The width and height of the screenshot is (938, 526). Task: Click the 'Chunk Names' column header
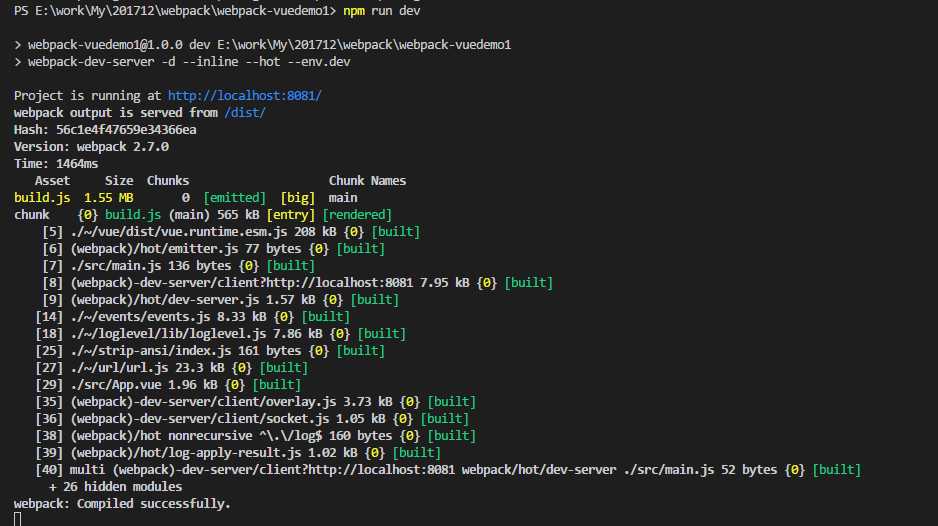click(367, 181)
